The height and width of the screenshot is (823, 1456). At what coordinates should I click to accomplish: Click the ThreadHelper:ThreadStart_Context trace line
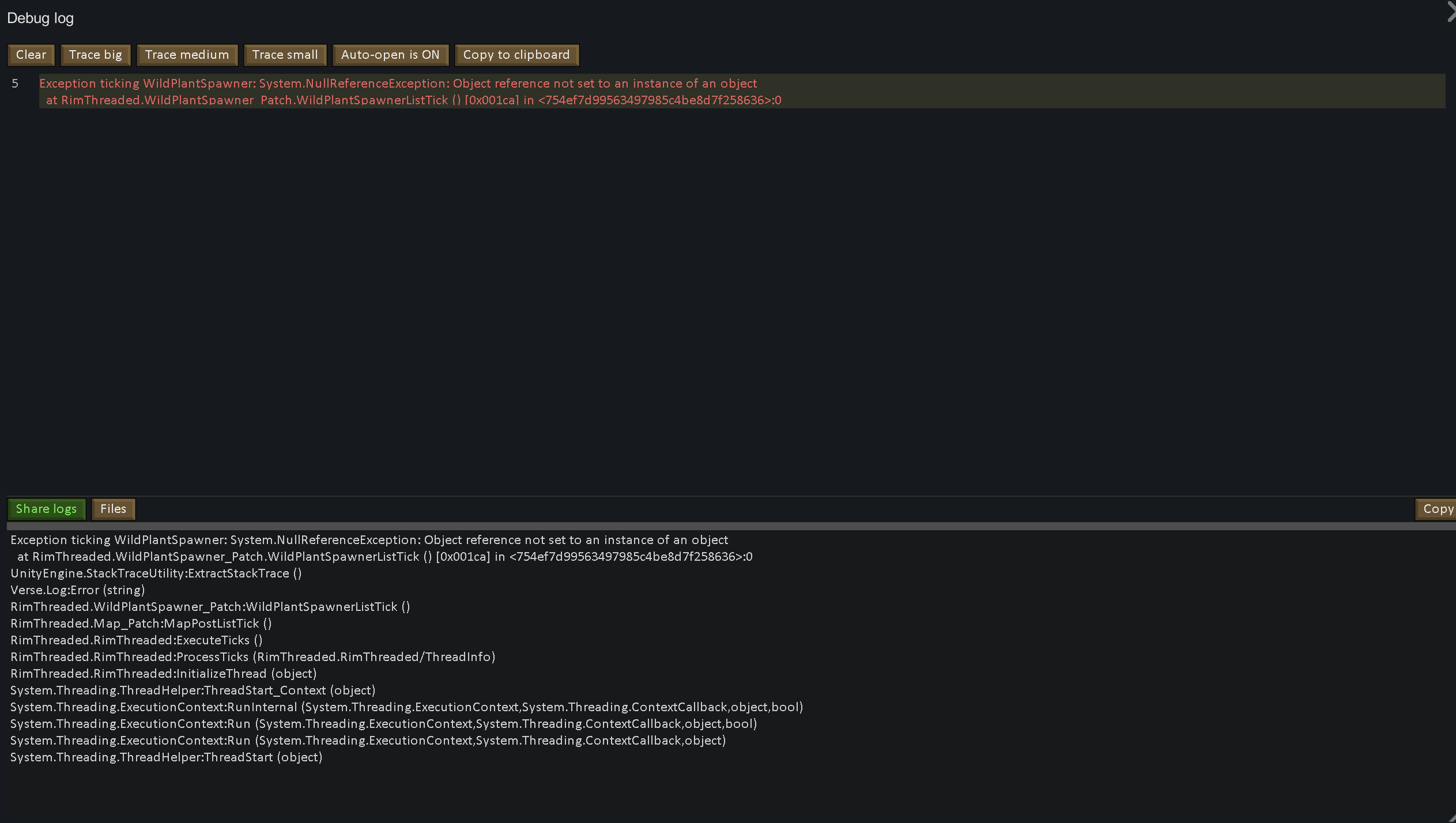pyautogui.click(x=193, y=690)
